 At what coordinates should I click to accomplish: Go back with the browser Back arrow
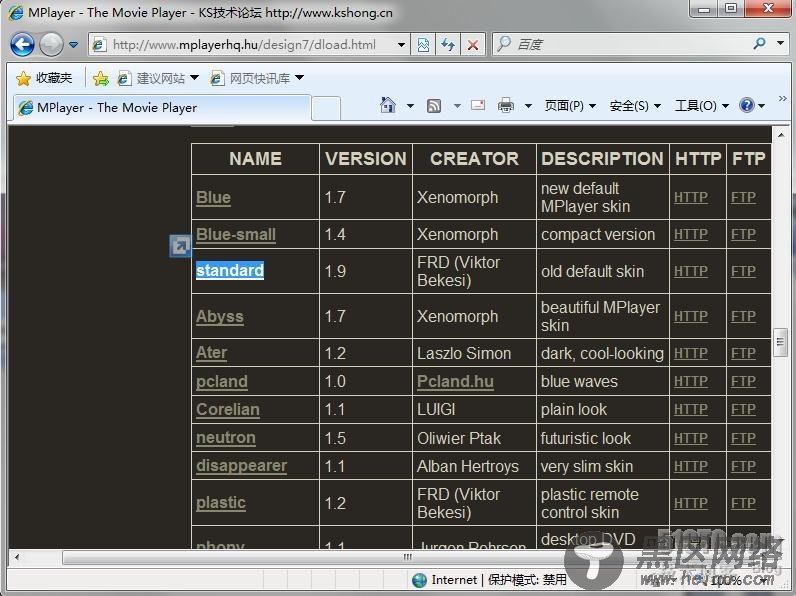coord(22,45)
